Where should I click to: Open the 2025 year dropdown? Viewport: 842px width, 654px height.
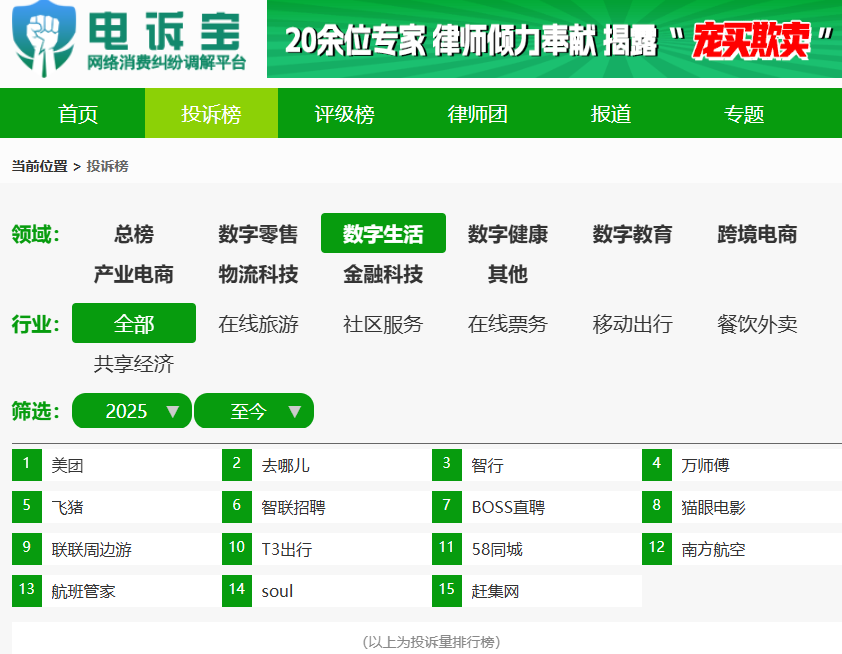click(132, 411)
